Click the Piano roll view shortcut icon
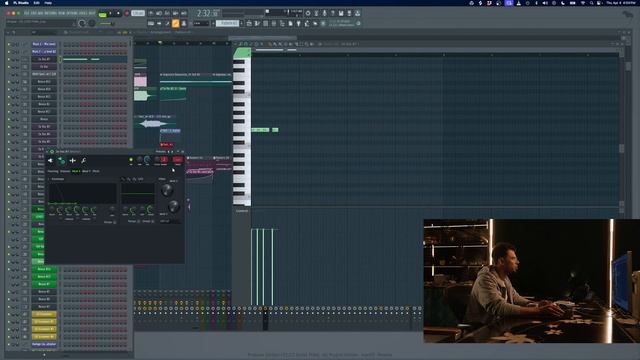Viewport: 640px width, 360px height. click(258, 24)
